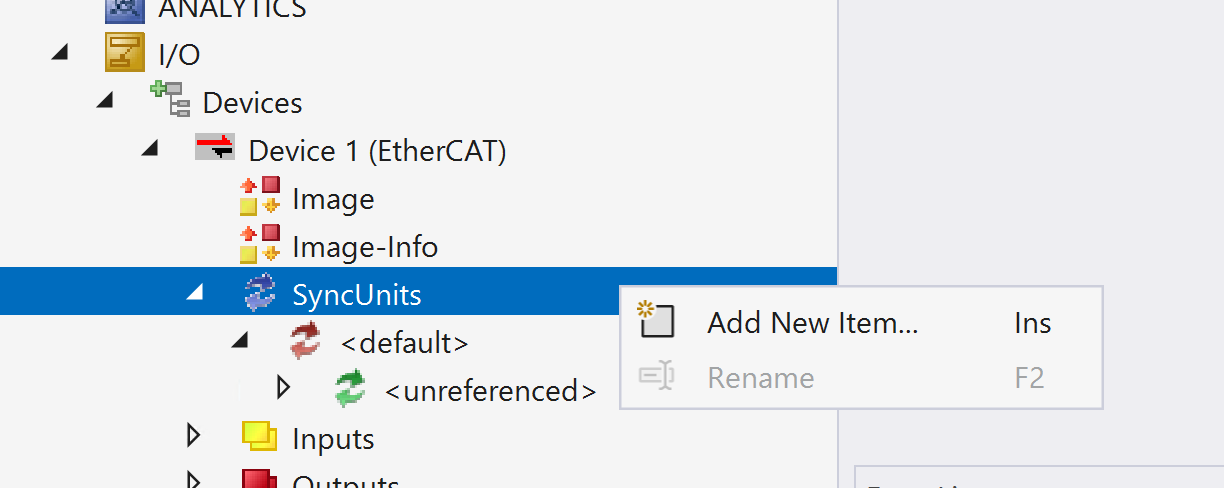1224x488 pixels.
Task: Click the red default sync unit icon
Action: tap(305, 342)
